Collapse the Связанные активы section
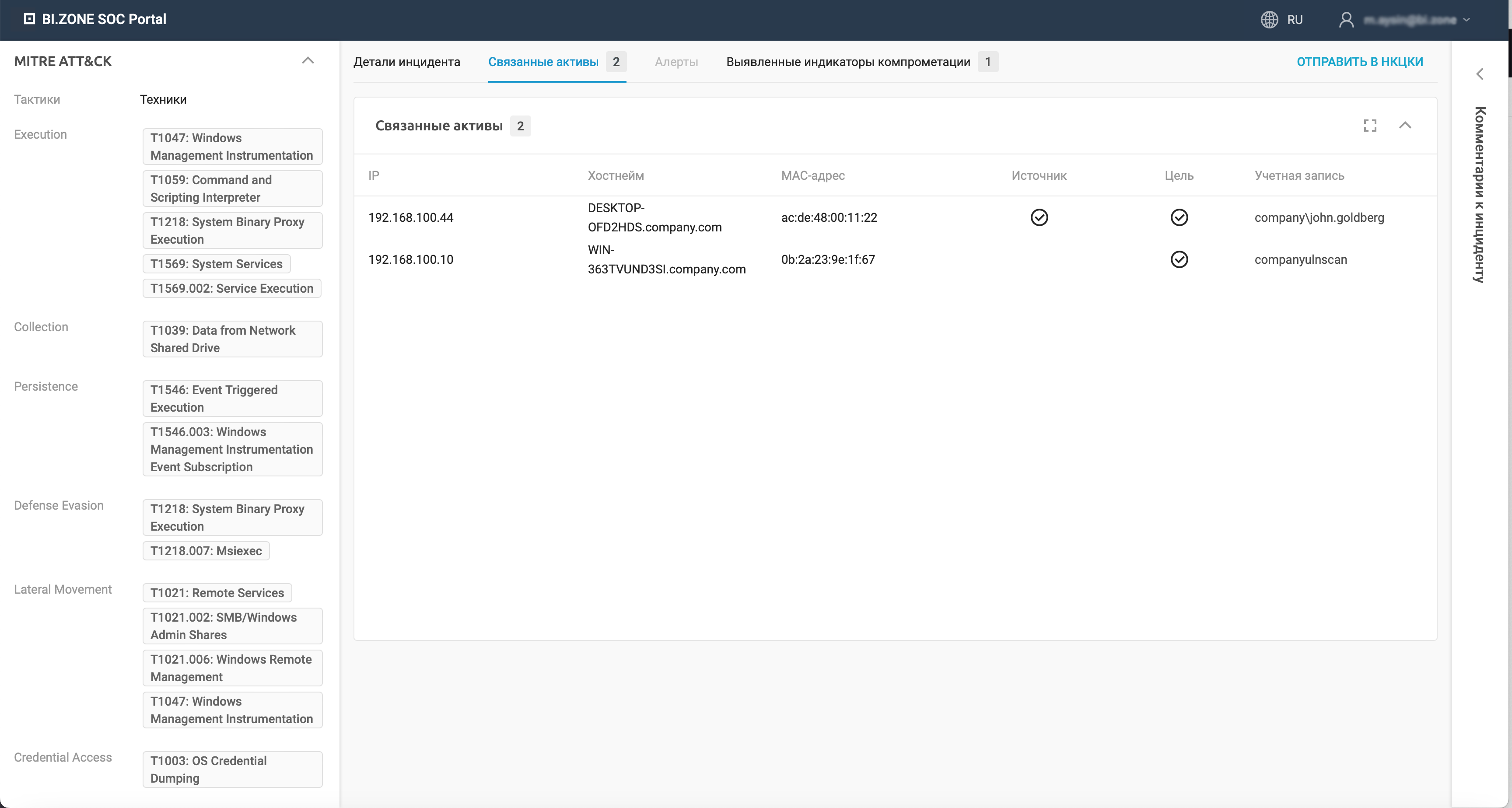 pos(1405,126)
